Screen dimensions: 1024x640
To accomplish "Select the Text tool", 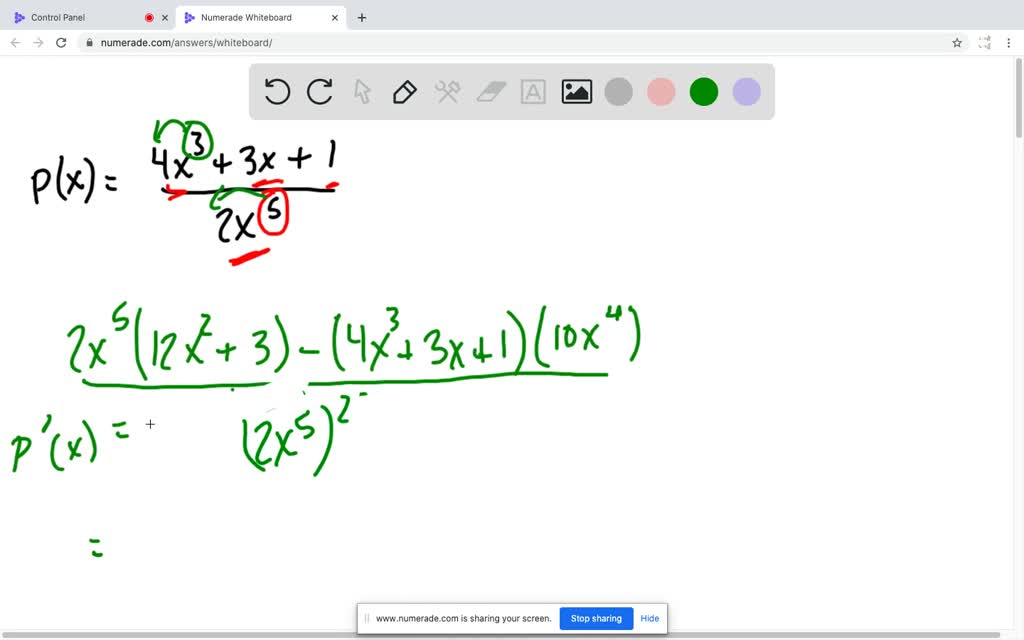I will click(x=532, y=92).
